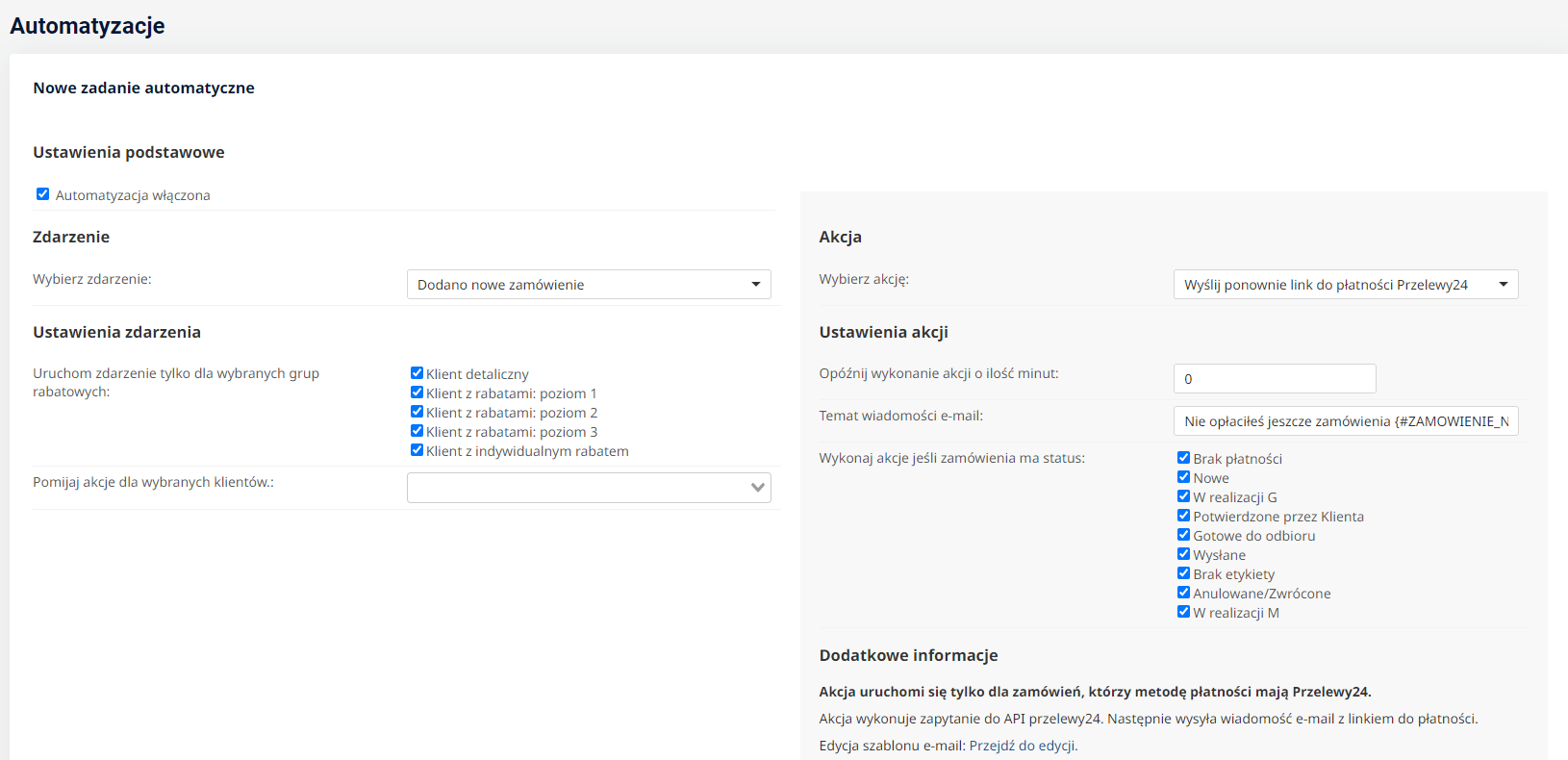Uncheck 'Klient z indywidualnym rabatem'
Viewport: 1568px width, 760px height.
click(x=417, y=450)
